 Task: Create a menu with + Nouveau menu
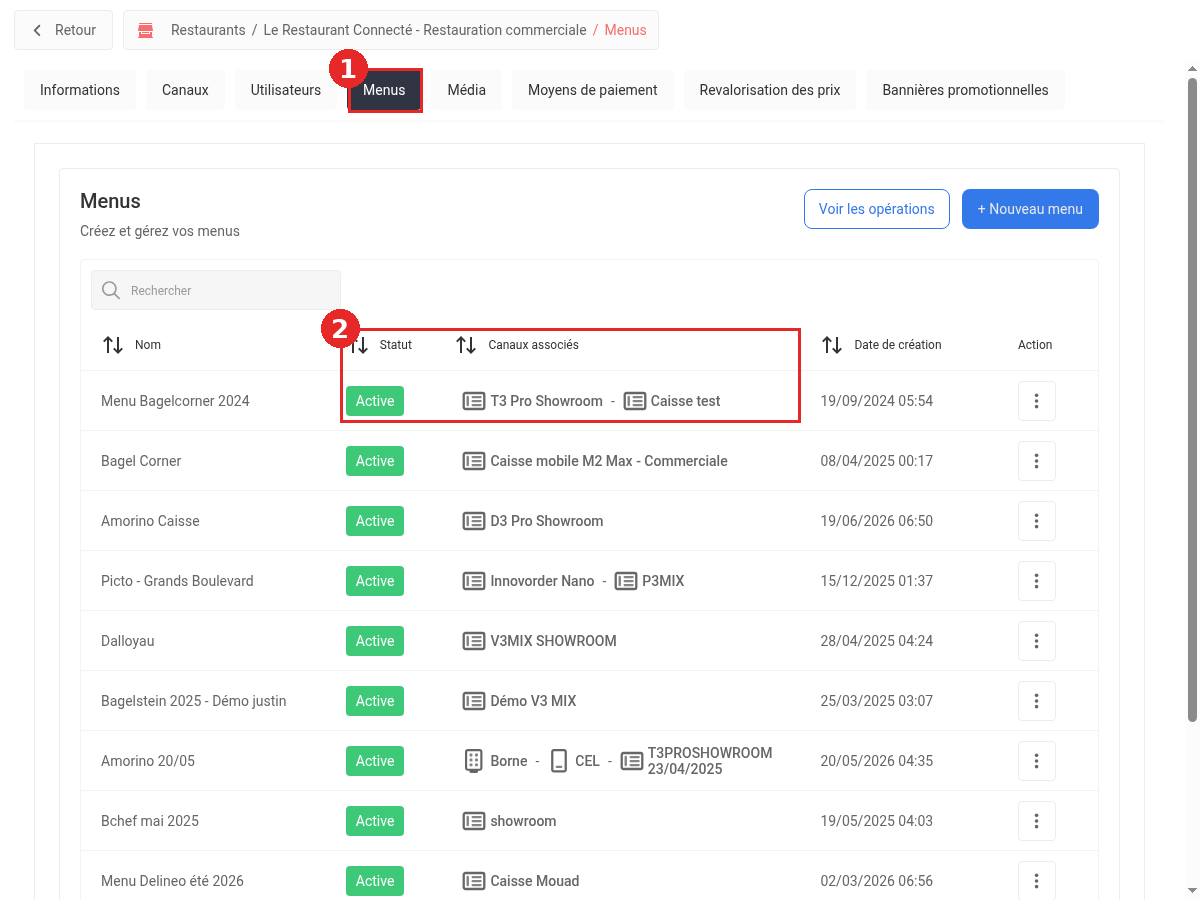[x=1030, y=209]
